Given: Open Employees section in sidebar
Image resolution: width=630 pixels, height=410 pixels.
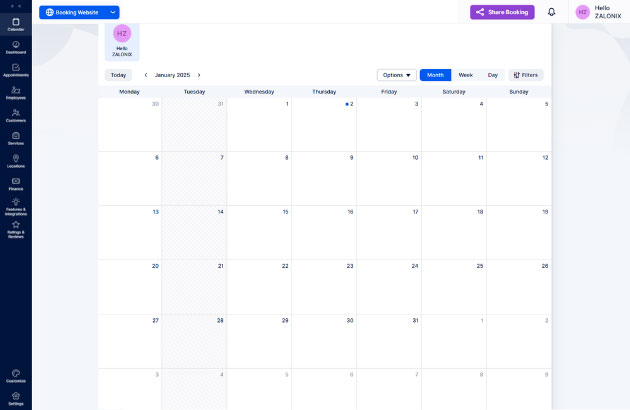Looking at the screenshot, I should [16, 93].
